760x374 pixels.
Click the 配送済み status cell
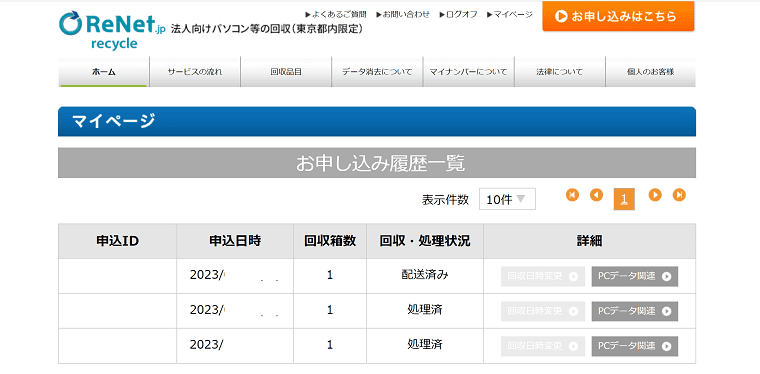(425, 276)
